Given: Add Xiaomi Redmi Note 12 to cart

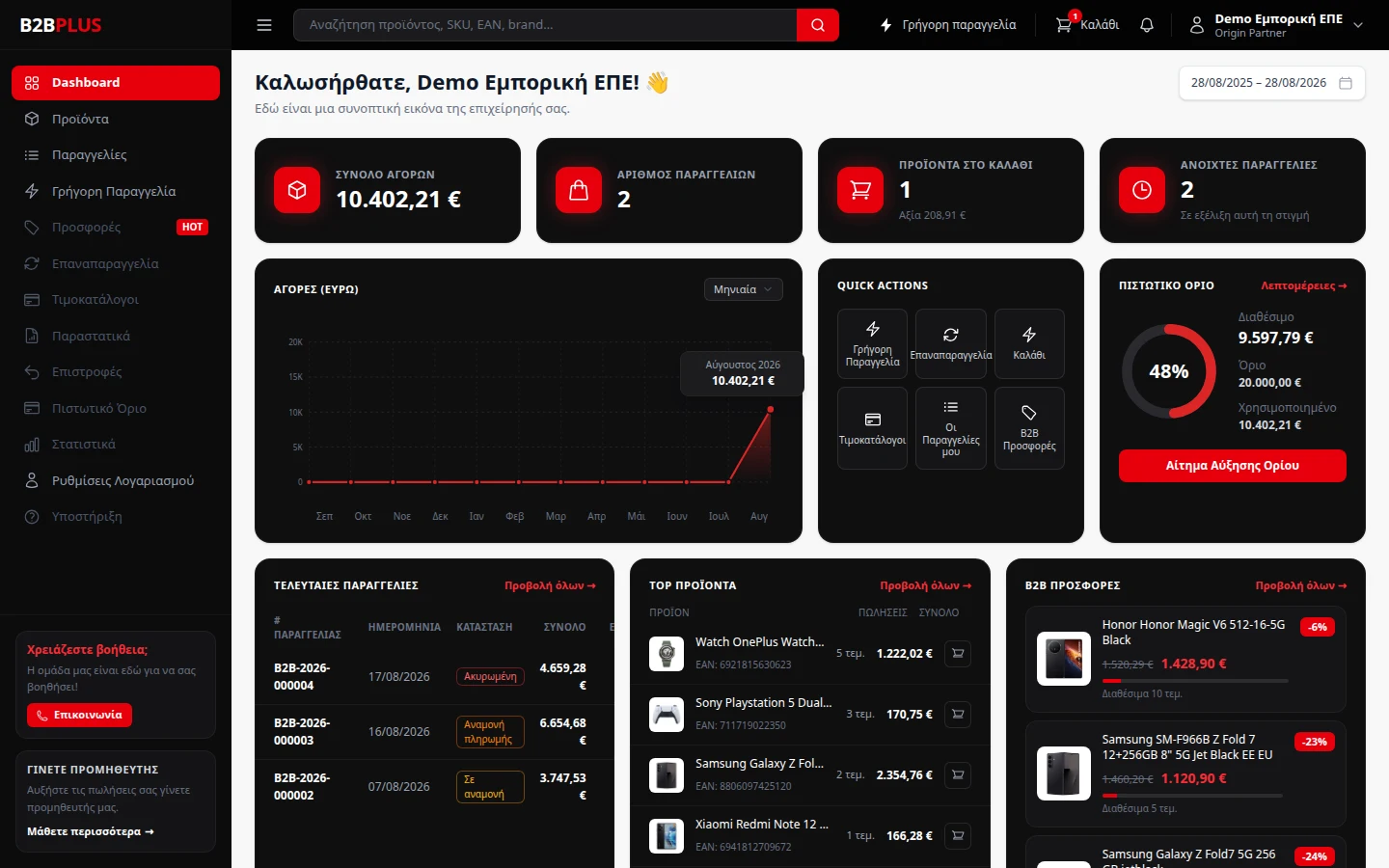Looking at the screenshot, I should click(958, 836).
